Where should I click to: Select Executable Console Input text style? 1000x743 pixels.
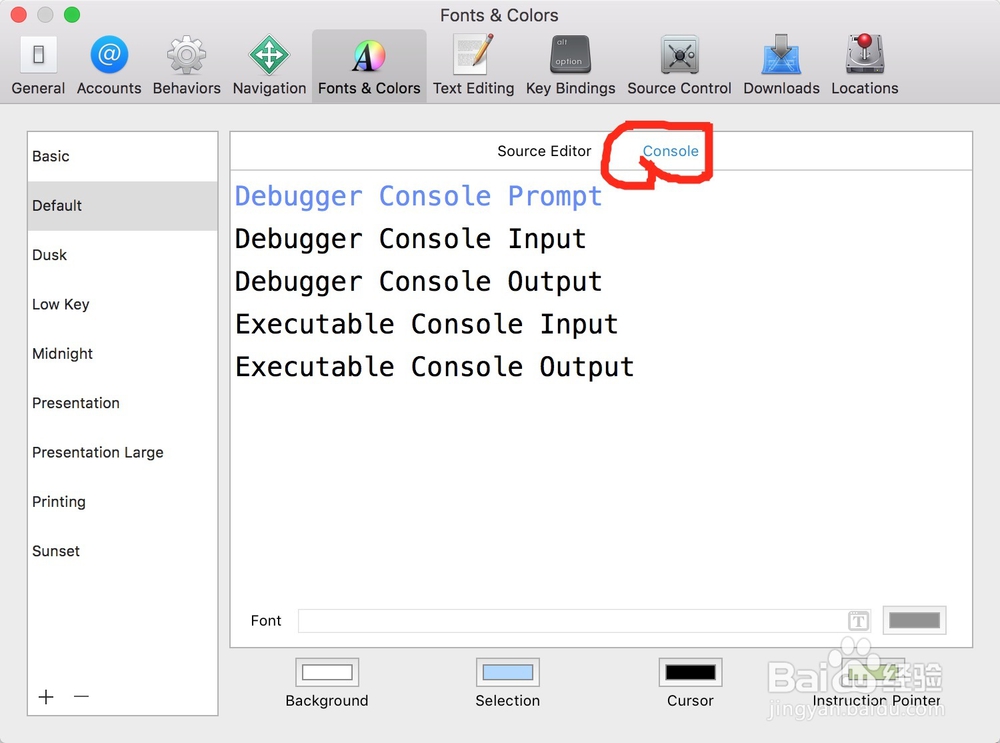click(x=427, y=325)
